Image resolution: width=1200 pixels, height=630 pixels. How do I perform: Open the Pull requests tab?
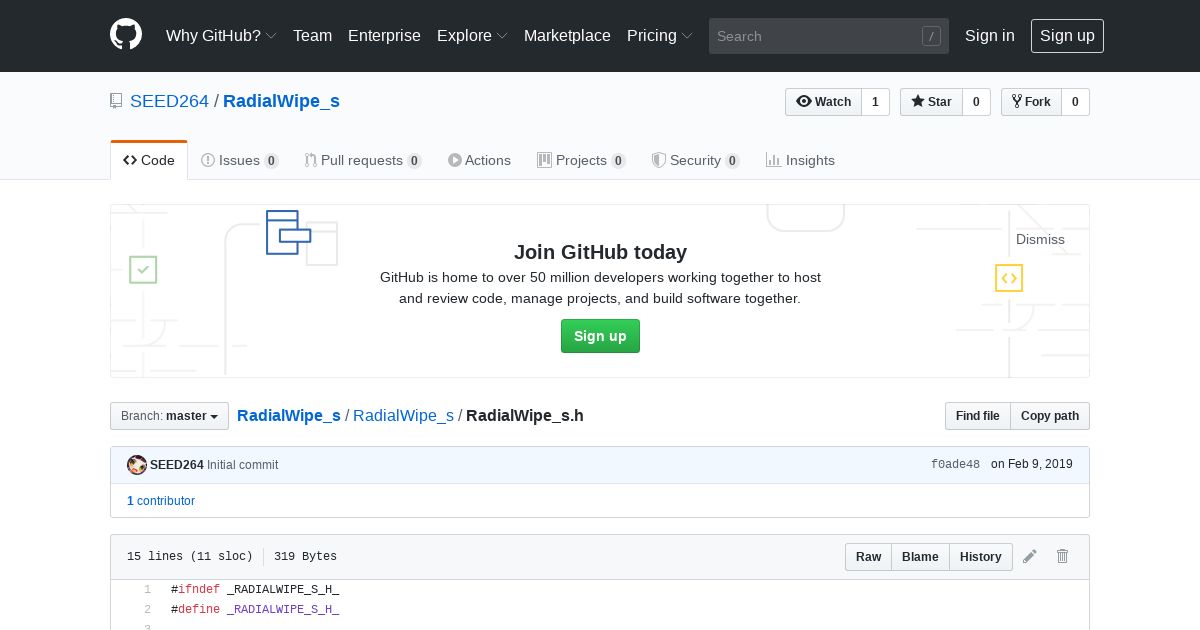[363, 160]
